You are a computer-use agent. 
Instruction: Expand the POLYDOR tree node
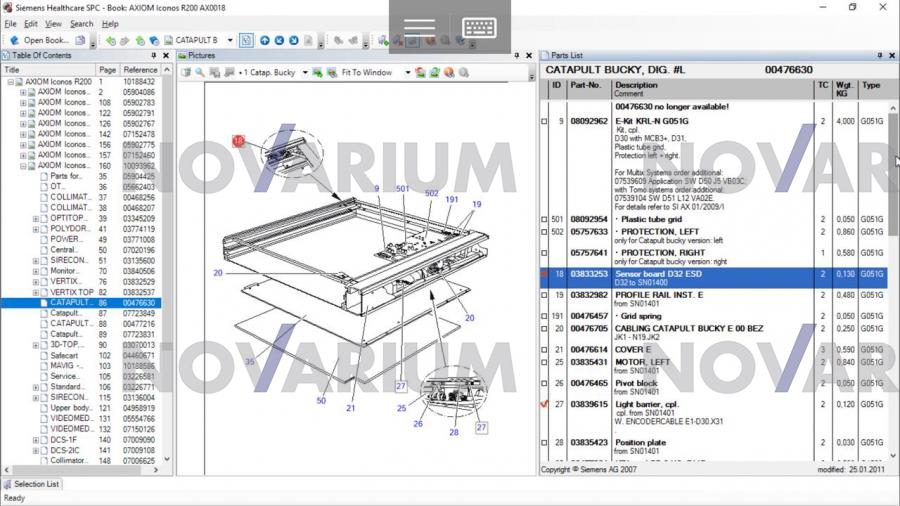(x=36, y=229)
